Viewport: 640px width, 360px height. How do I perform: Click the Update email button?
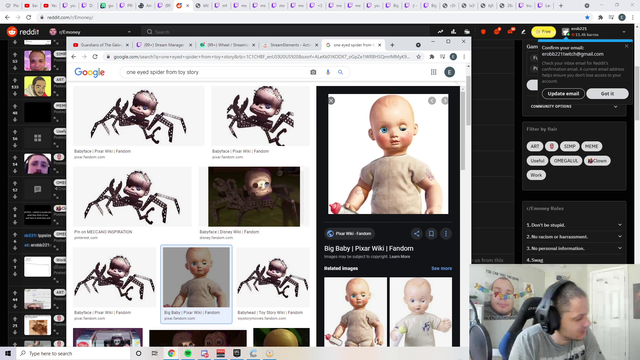click(563, 93)
